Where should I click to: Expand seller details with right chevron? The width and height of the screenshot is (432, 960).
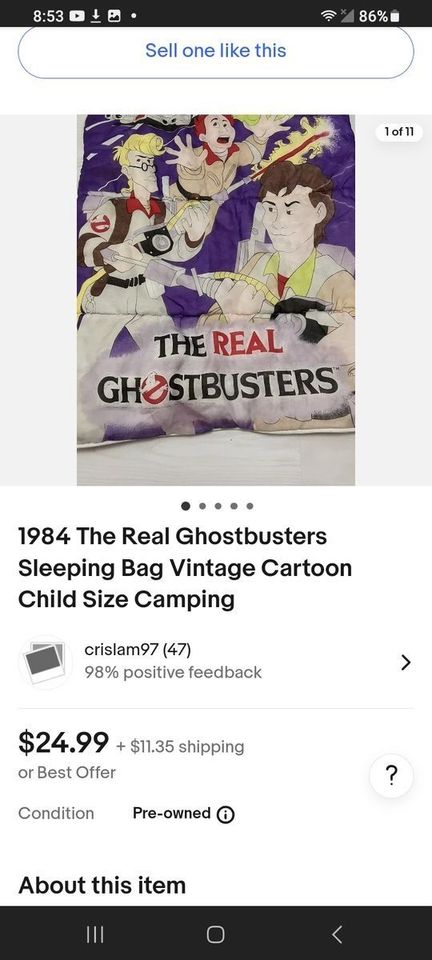pyautogui.click(x=405, y=662)
